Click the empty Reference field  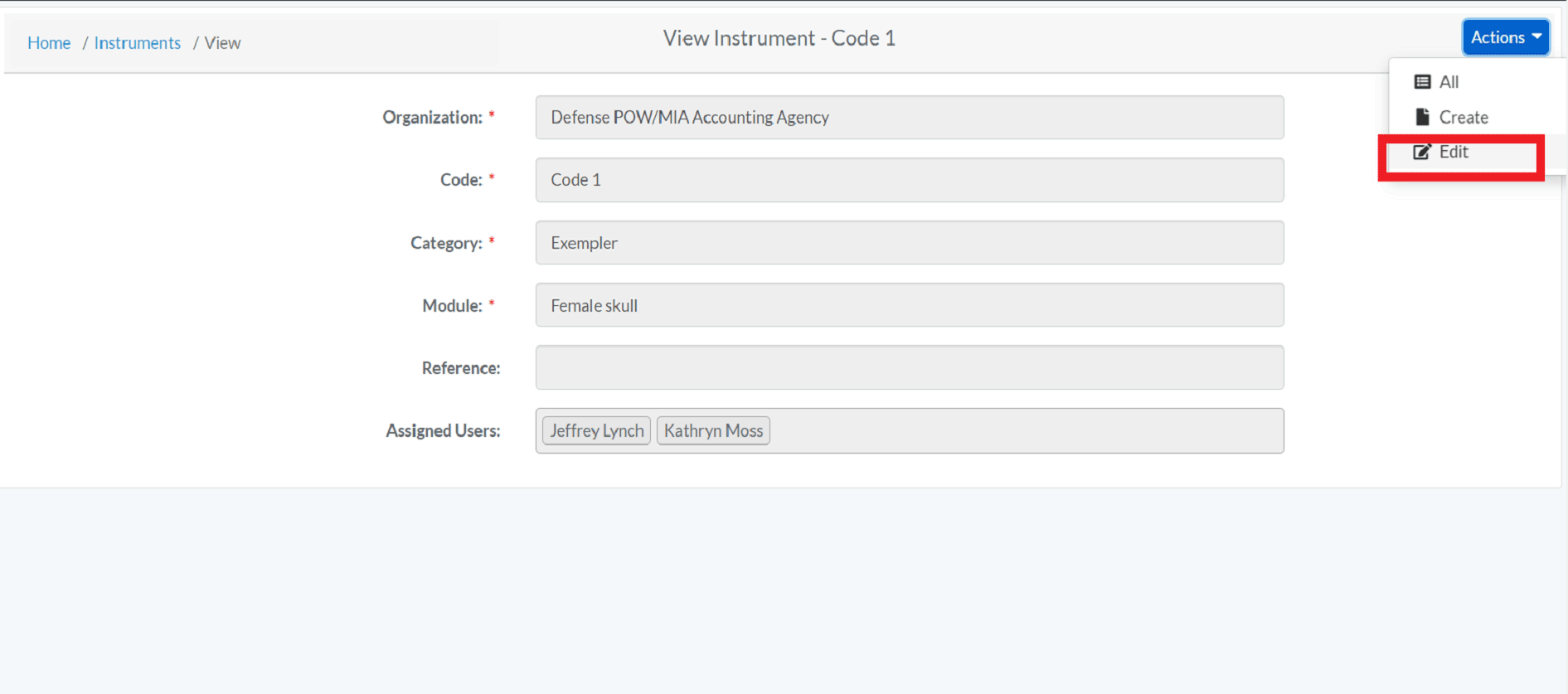click(x=910, y=367)
